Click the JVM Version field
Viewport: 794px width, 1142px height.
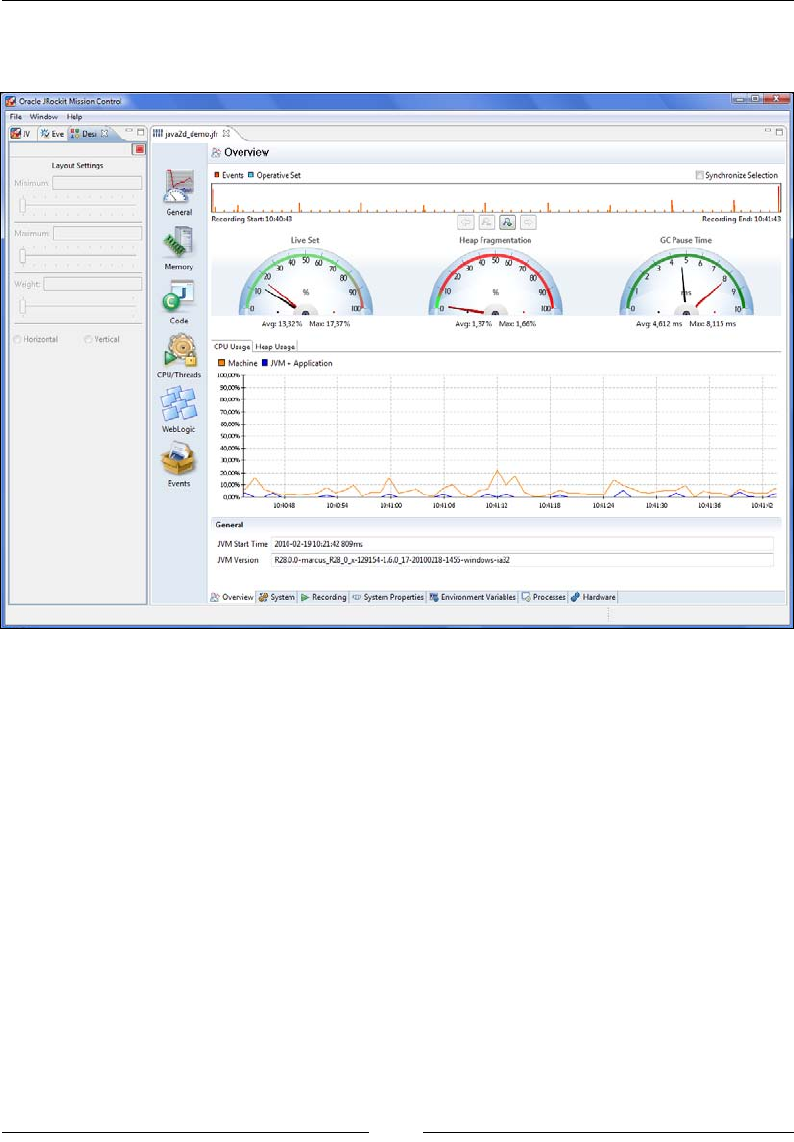point(522,560)
